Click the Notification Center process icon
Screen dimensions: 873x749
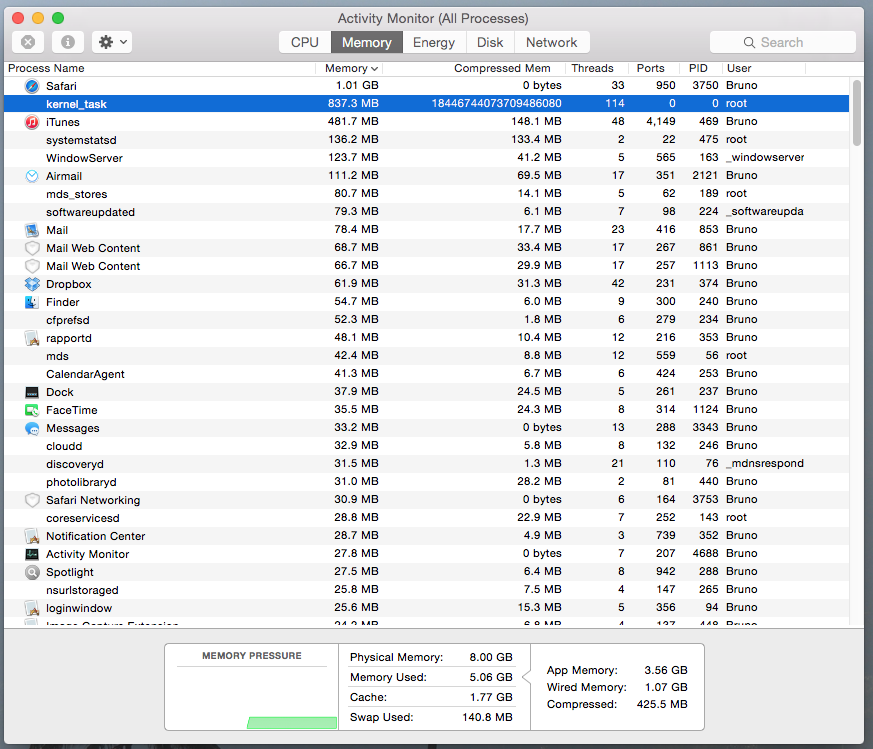(x=32, y=536)
